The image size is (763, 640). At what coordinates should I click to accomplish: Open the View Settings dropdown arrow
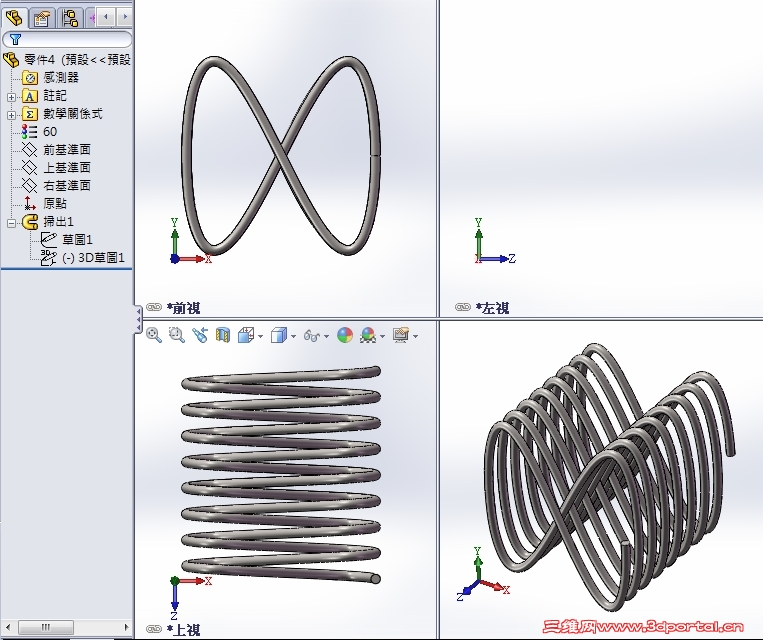(416, 336)
